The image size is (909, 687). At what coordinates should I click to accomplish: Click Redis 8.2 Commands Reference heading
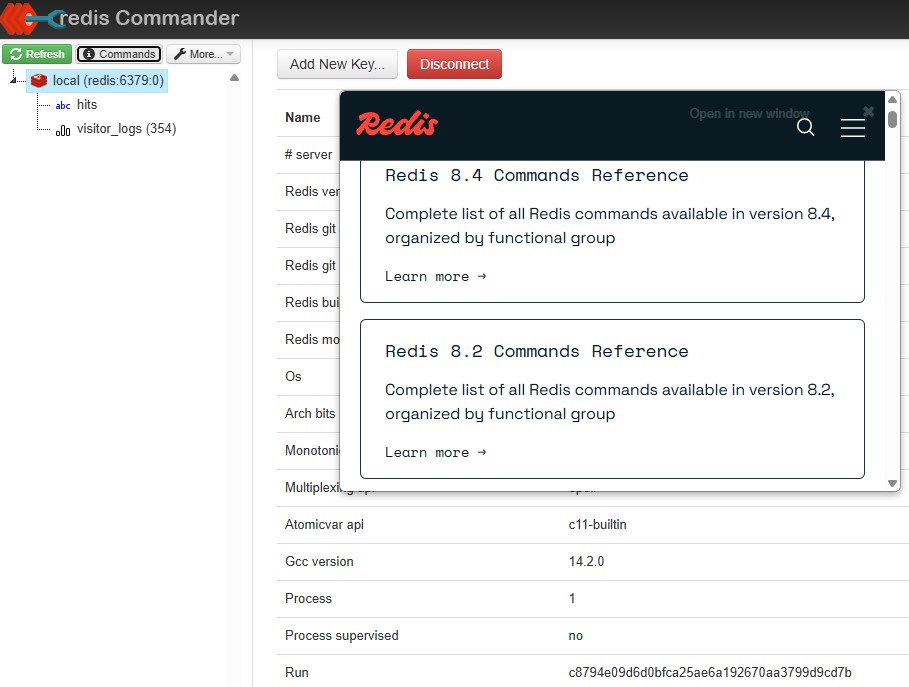(x=537, y=351)
